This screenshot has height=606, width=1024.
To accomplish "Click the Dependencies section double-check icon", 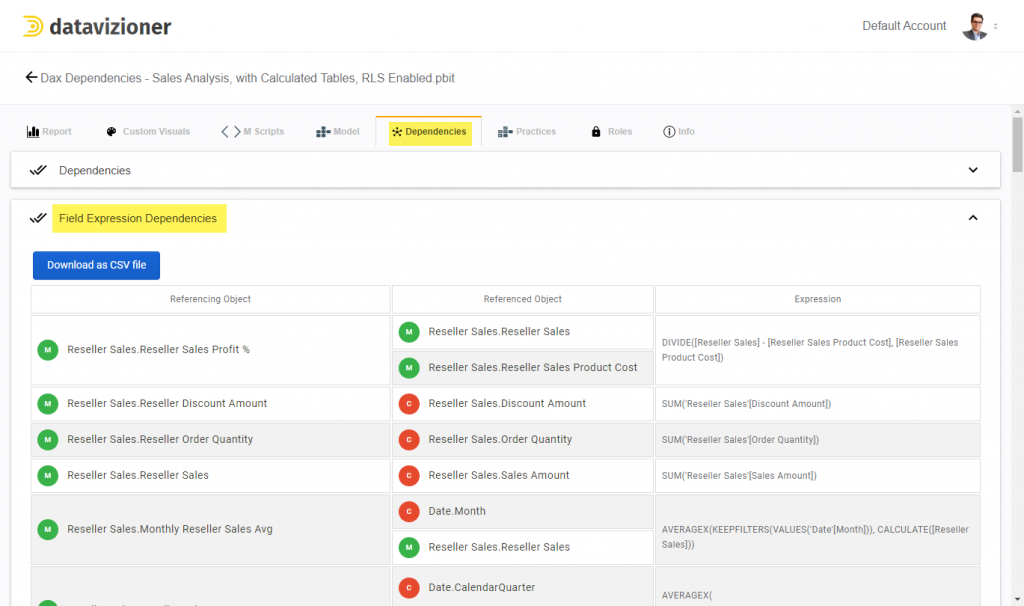I will [38, 170].
